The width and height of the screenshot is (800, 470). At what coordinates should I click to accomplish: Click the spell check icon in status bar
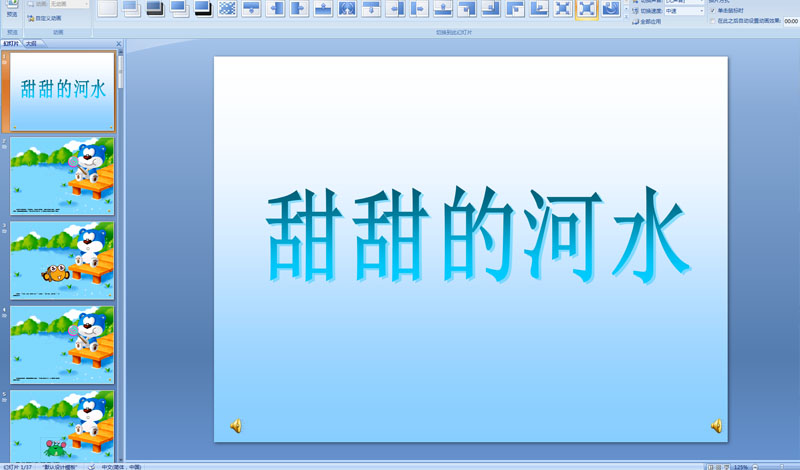(91, 466)
